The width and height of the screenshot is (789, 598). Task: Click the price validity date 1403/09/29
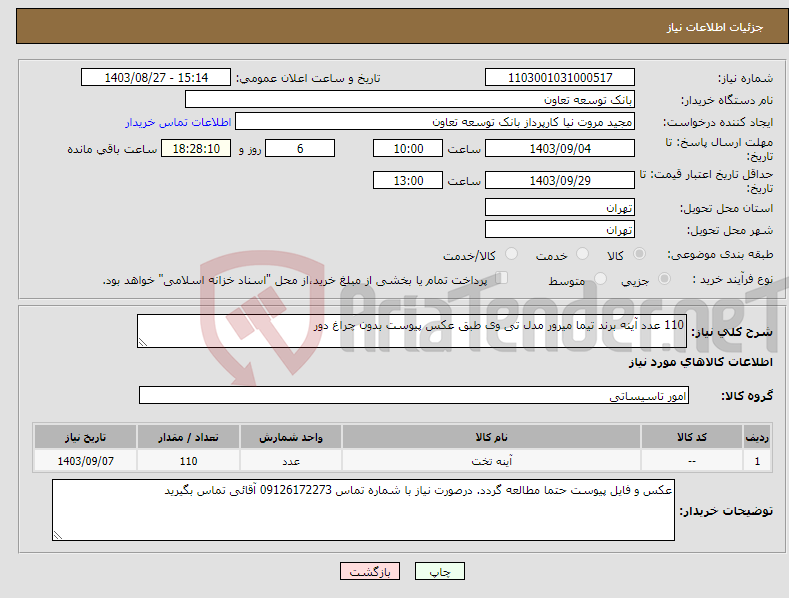[x=560, y=180]
